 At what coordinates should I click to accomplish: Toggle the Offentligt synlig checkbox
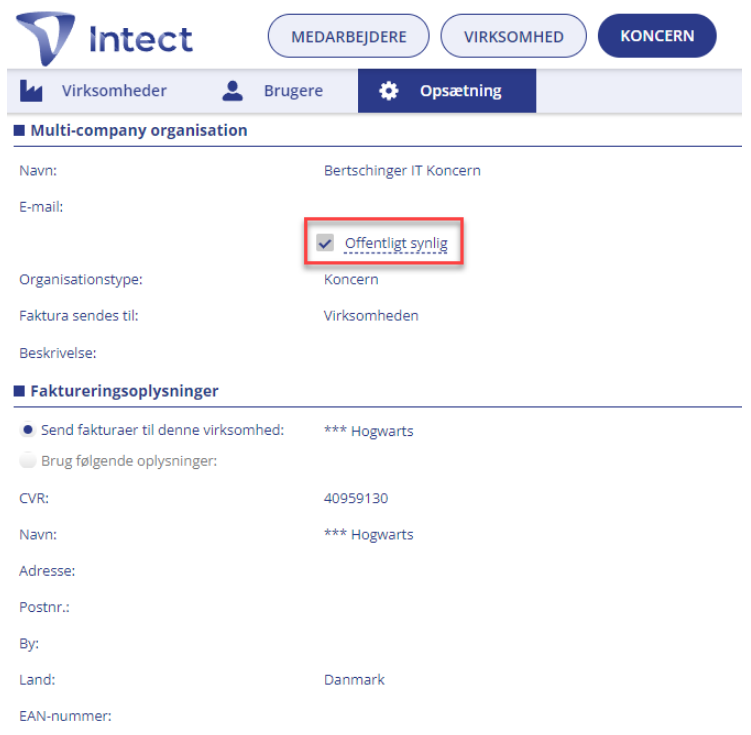(325, 243)
